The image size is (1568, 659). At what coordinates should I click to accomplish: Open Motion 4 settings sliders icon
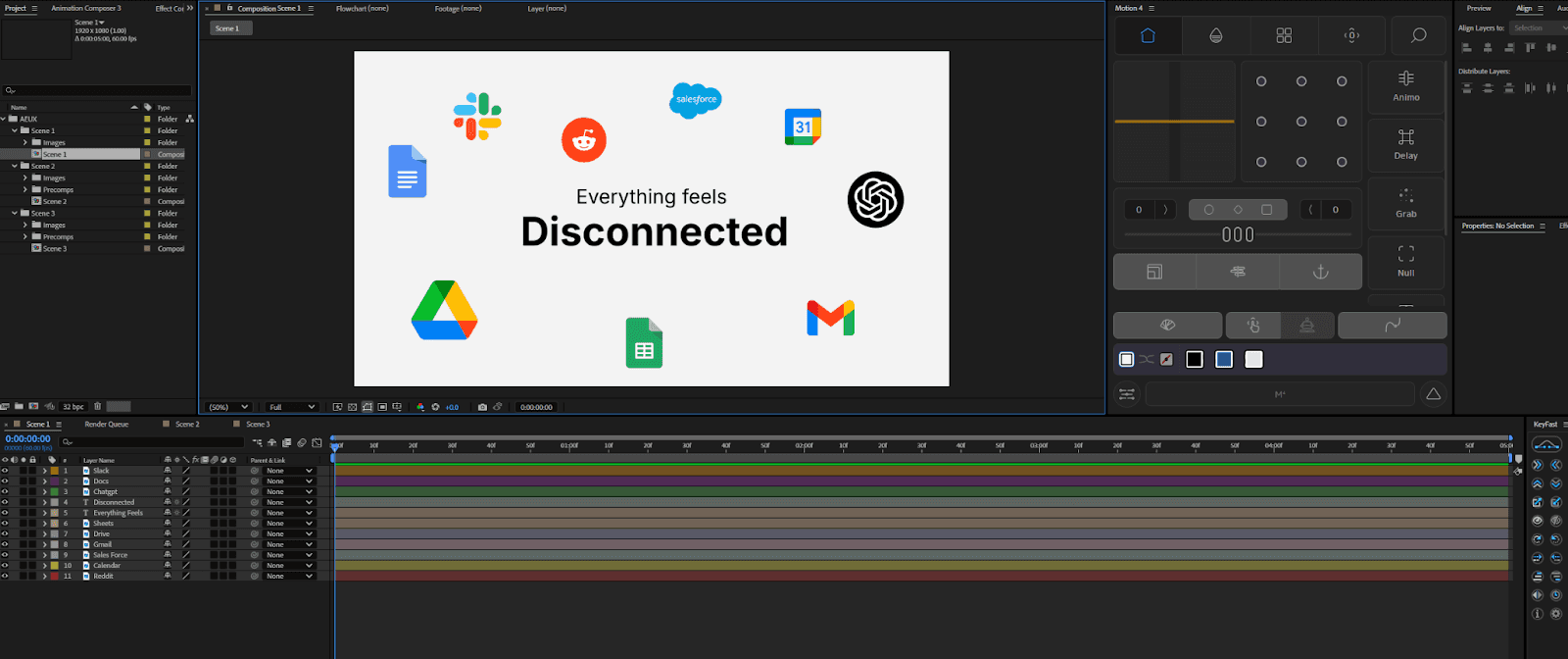(x=1127, y=394)
